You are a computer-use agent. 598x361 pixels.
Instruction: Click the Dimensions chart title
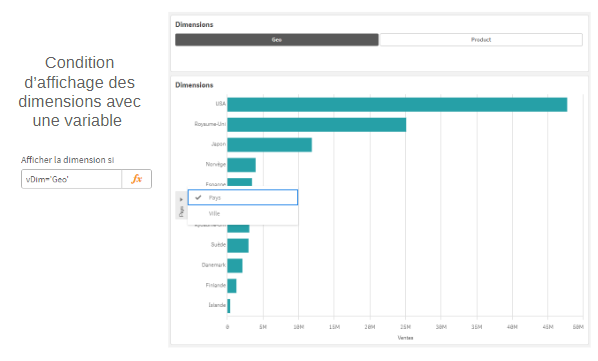[x=194, y=85]
